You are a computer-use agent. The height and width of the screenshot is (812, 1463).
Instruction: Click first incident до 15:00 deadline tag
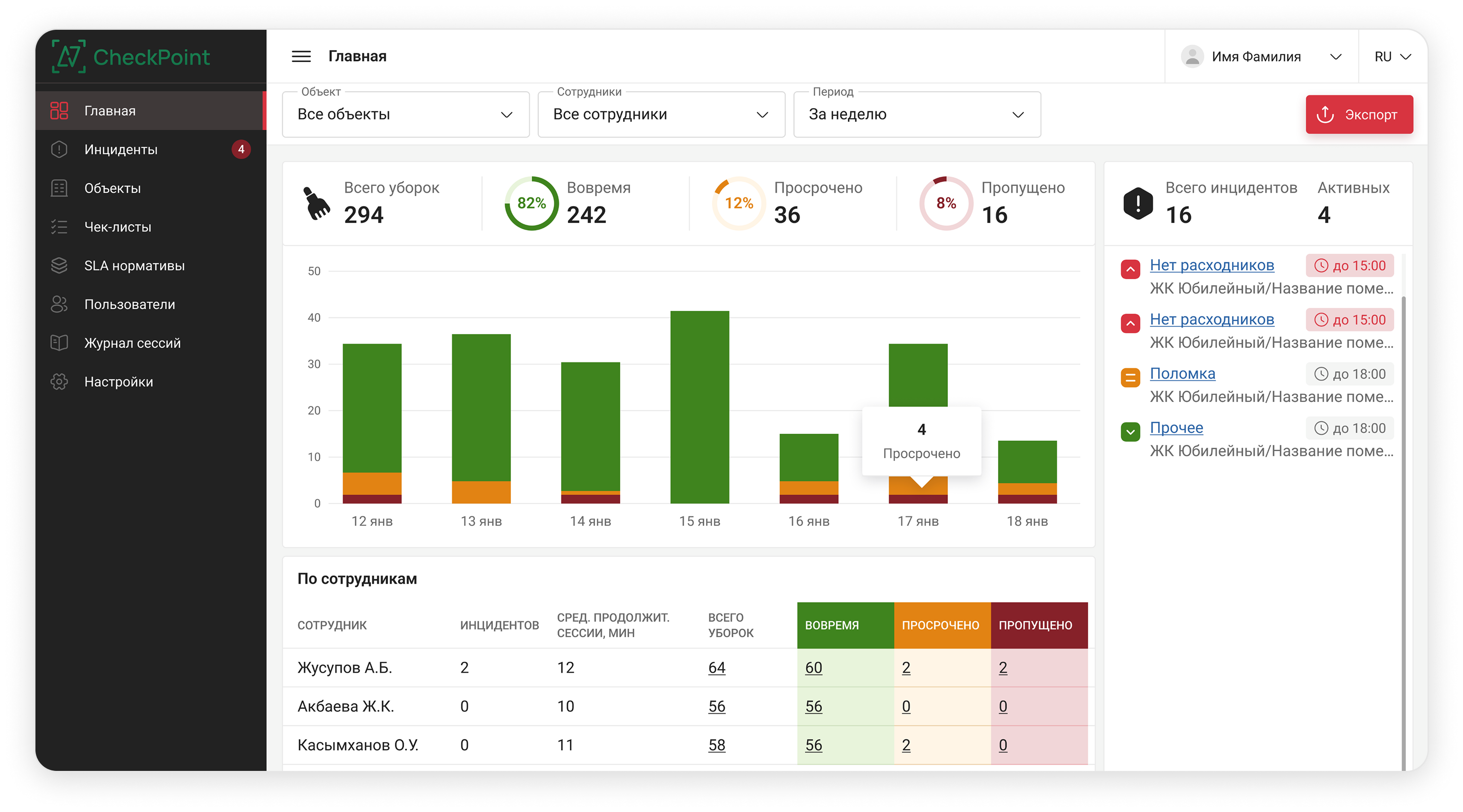tap(1350, 265)
